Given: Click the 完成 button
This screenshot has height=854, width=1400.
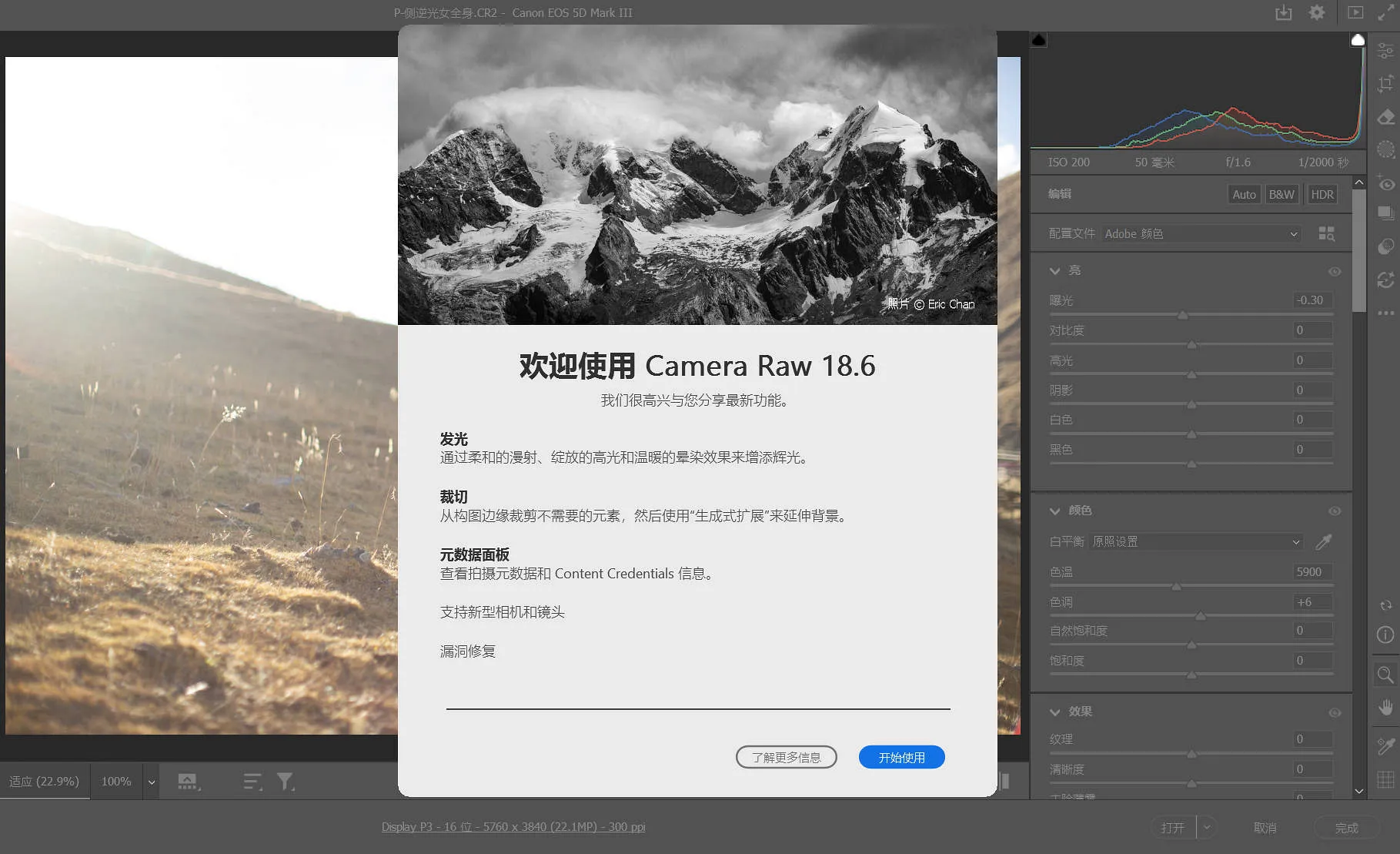Looking at the screenshot, I should coord(1347,828).
